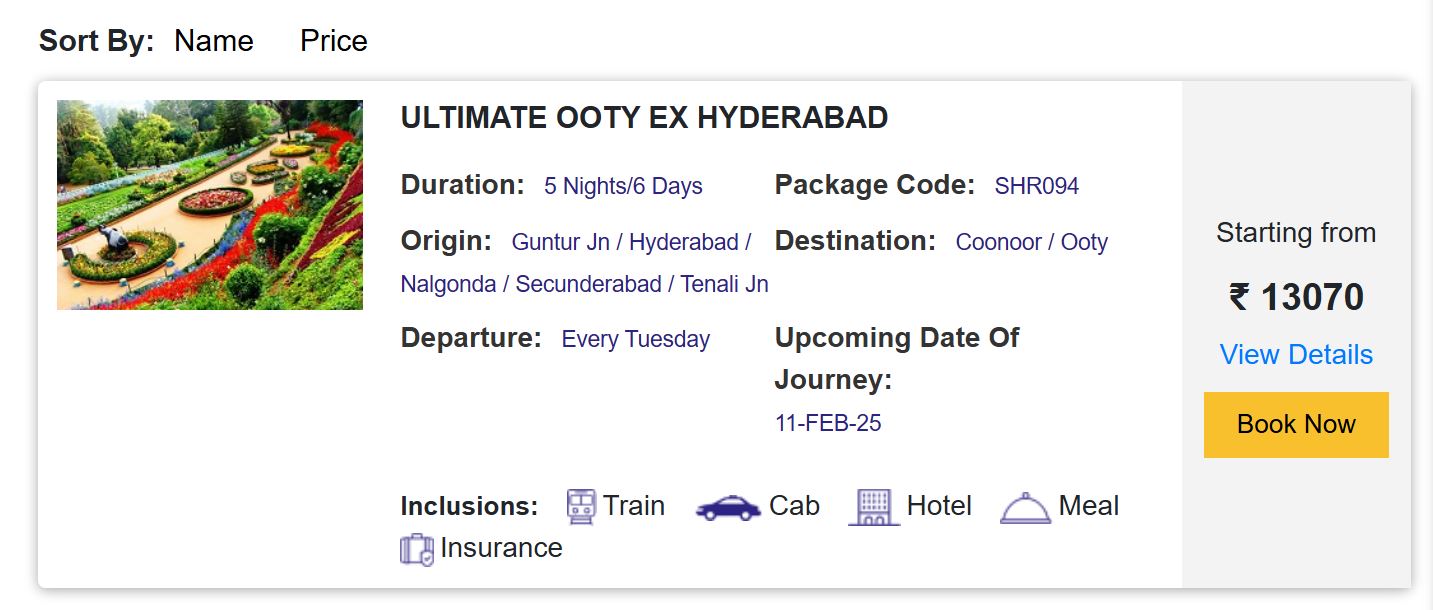Click the Book Now button
Screen dimensions: 1433x610
click(x=1295, y=423)
